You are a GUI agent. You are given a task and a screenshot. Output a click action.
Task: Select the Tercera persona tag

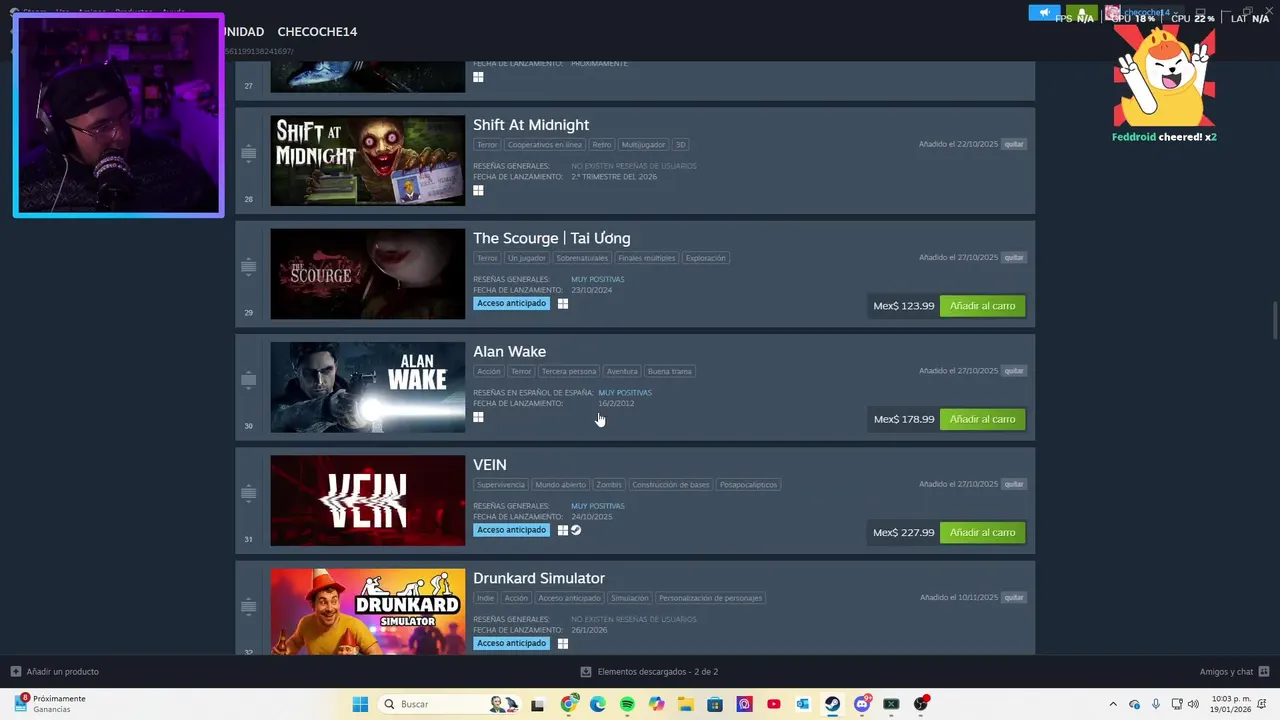[x=568, y=371]
